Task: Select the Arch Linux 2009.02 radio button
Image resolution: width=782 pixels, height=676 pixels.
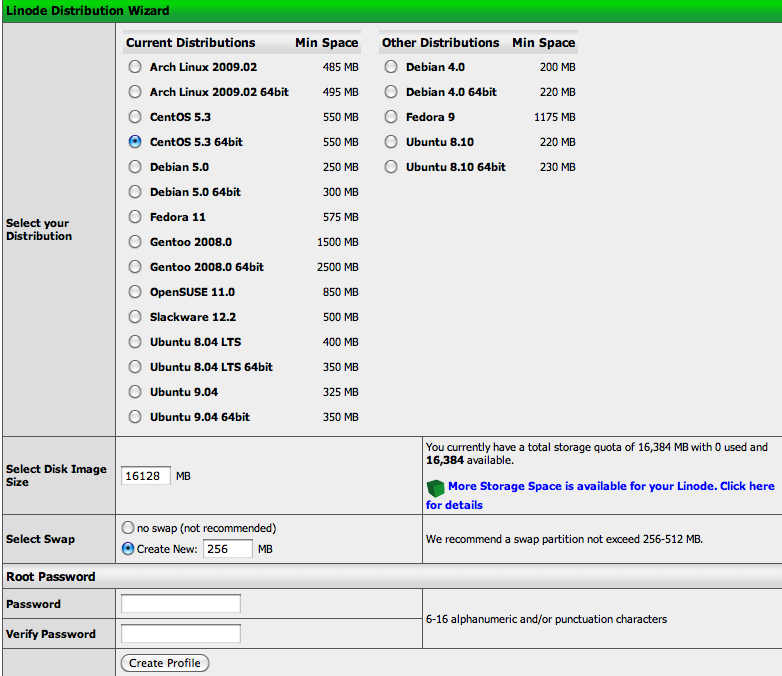Action: point(135,67)
